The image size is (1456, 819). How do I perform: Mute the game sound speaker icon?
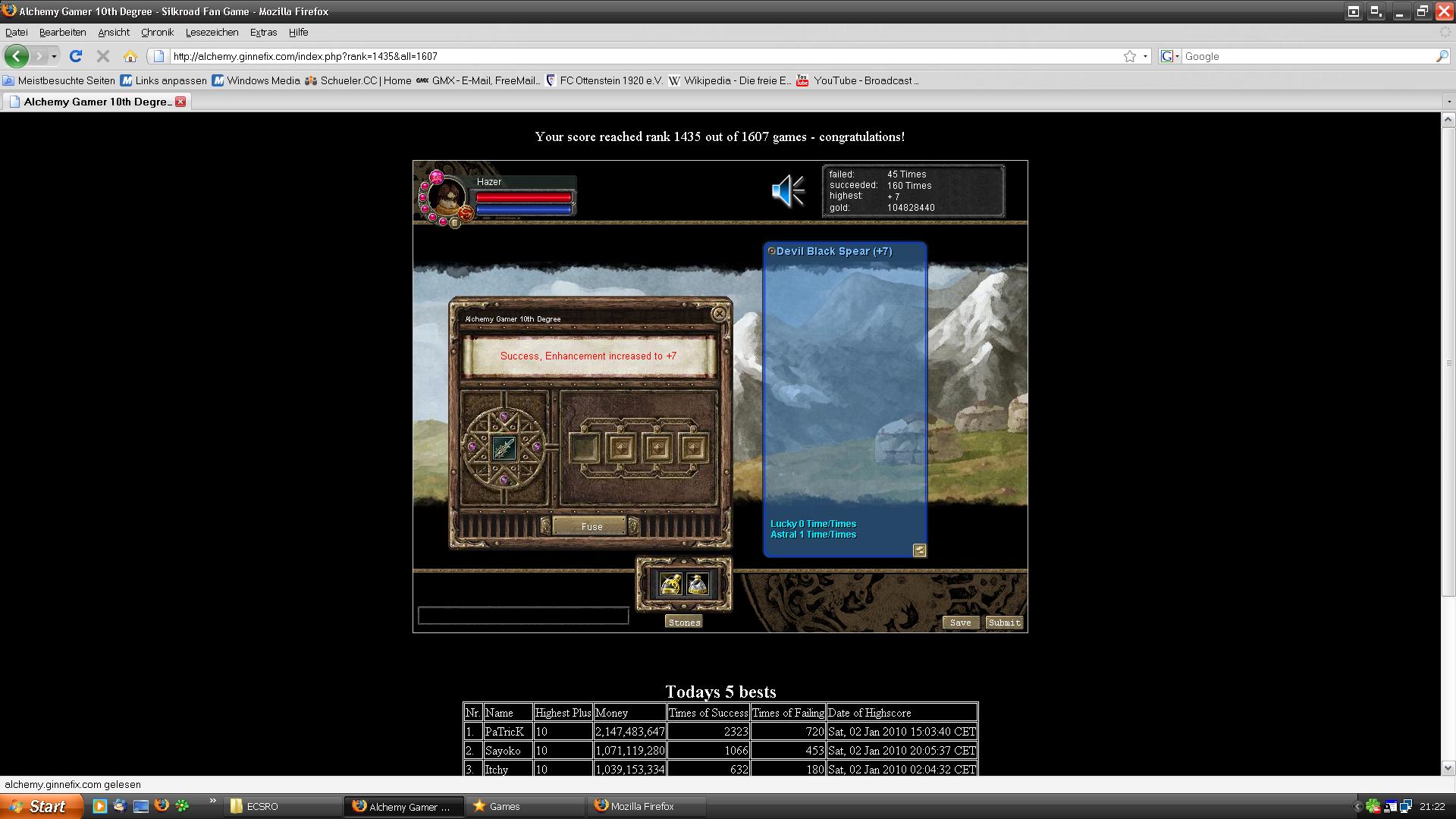(788, 191)
